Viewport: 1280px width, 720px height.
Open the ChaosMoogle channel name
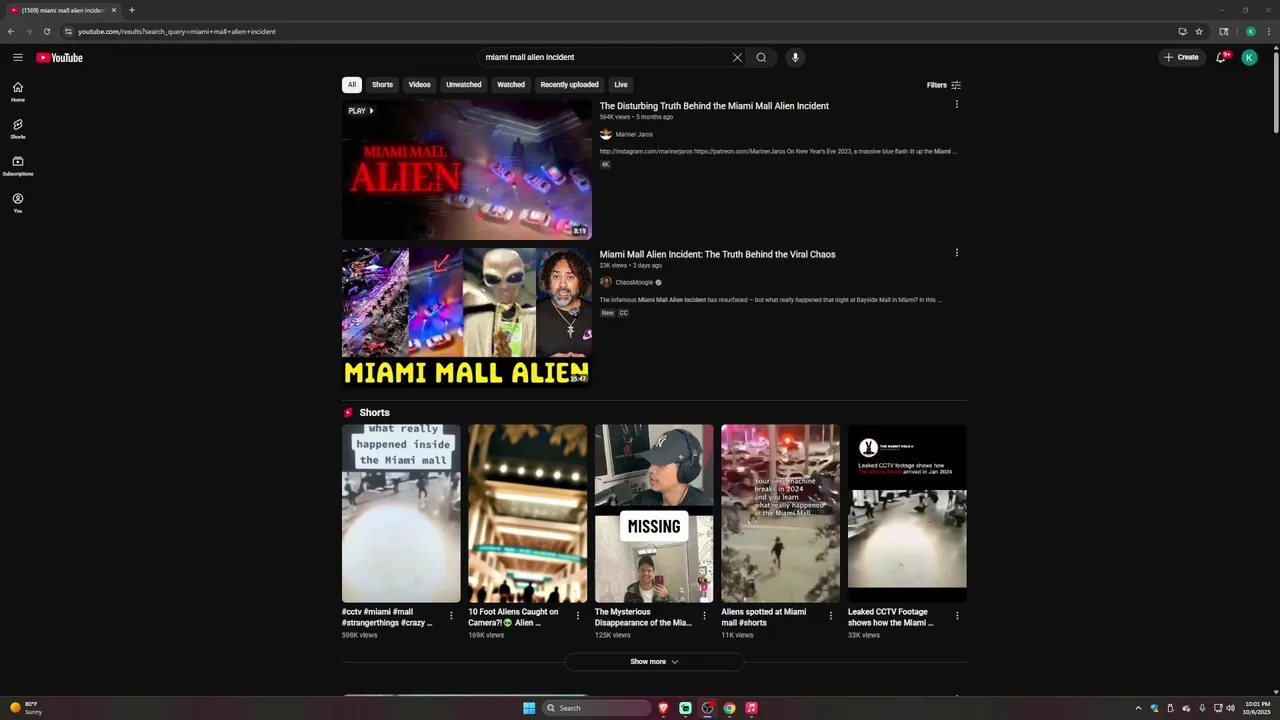(634, 282)
